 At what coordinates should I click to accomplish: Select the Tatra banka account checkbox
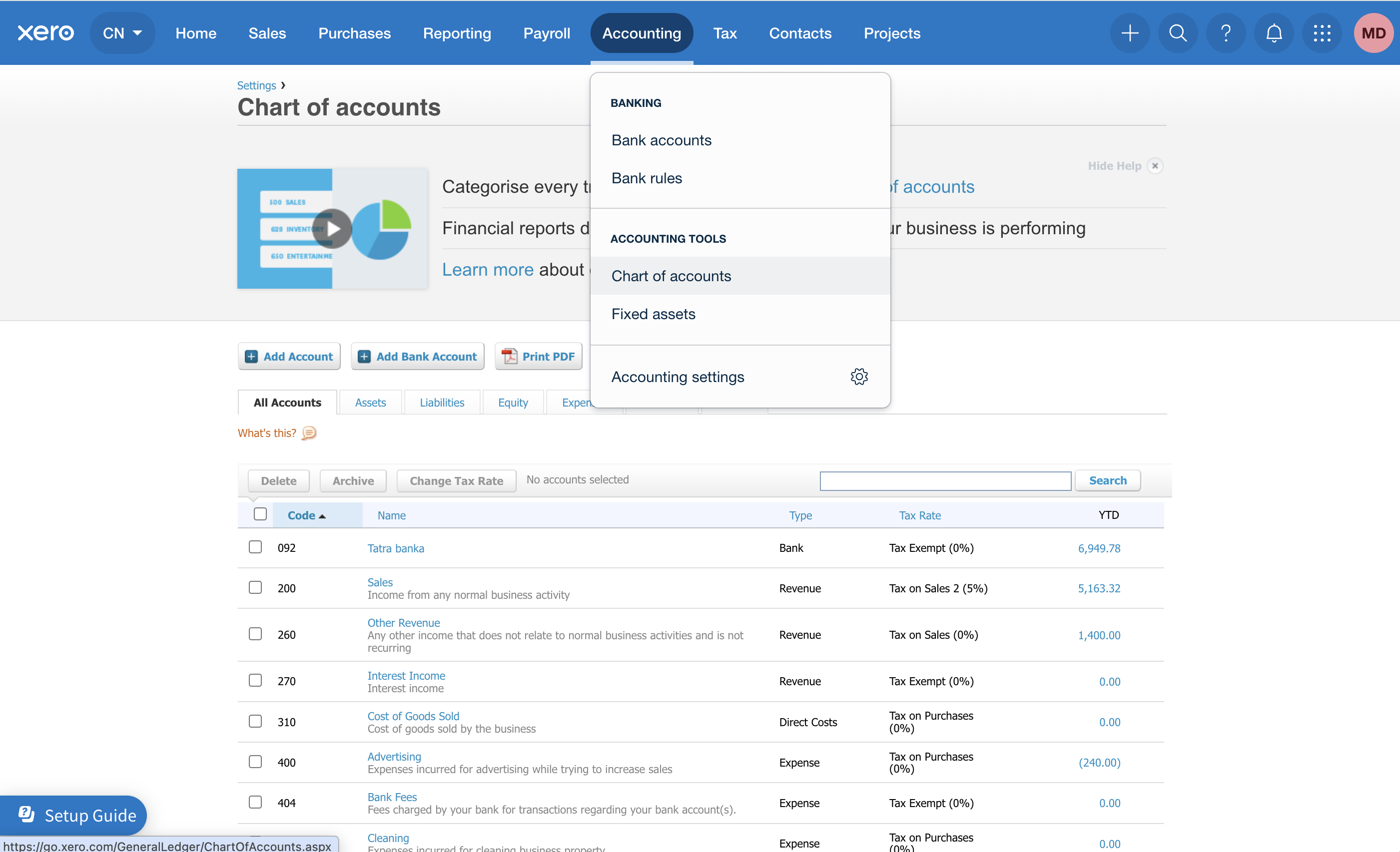point(255,547)
